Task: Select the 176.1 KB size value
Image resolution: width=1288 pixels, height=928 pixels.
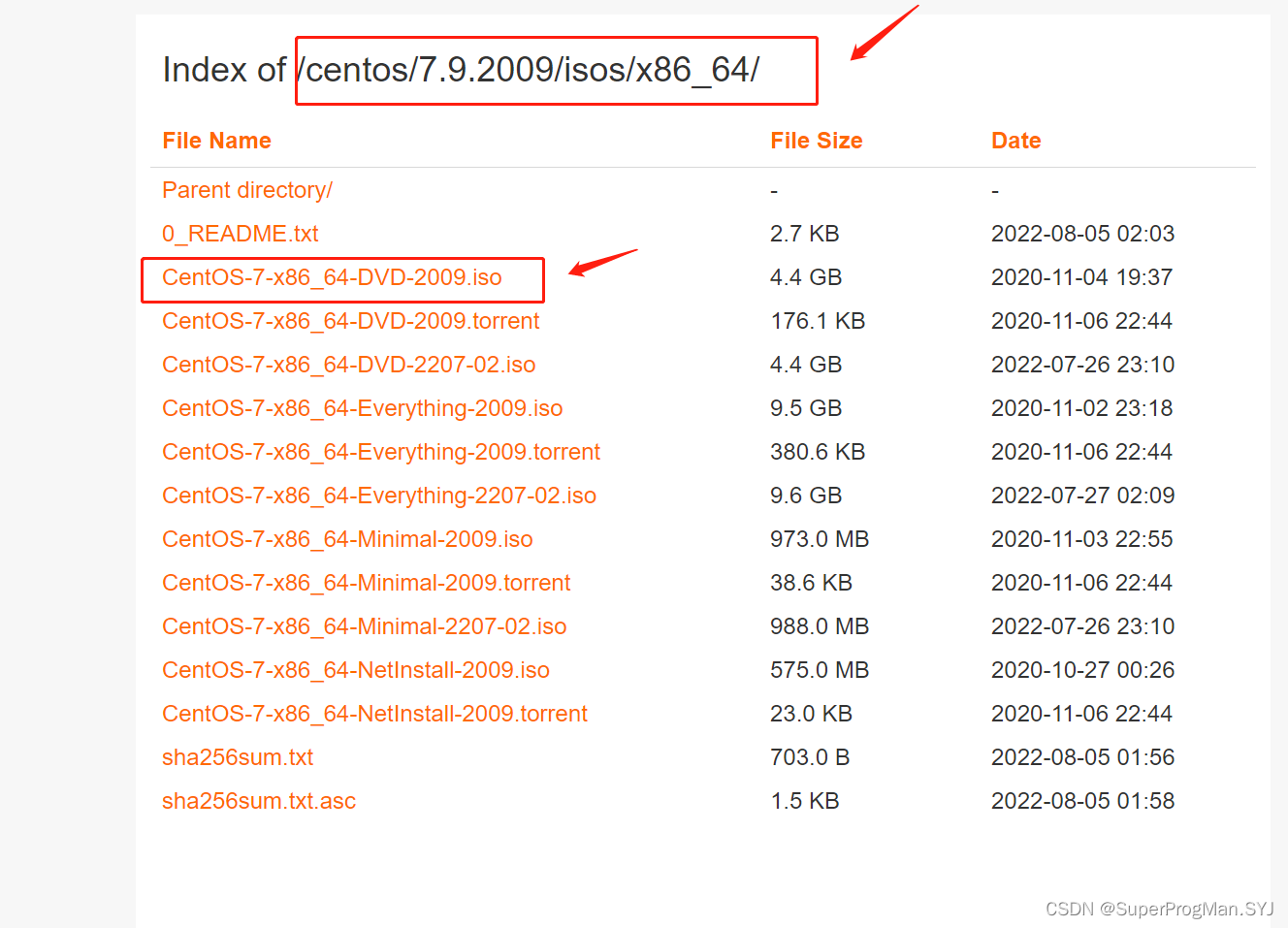Action: point(818,321)
